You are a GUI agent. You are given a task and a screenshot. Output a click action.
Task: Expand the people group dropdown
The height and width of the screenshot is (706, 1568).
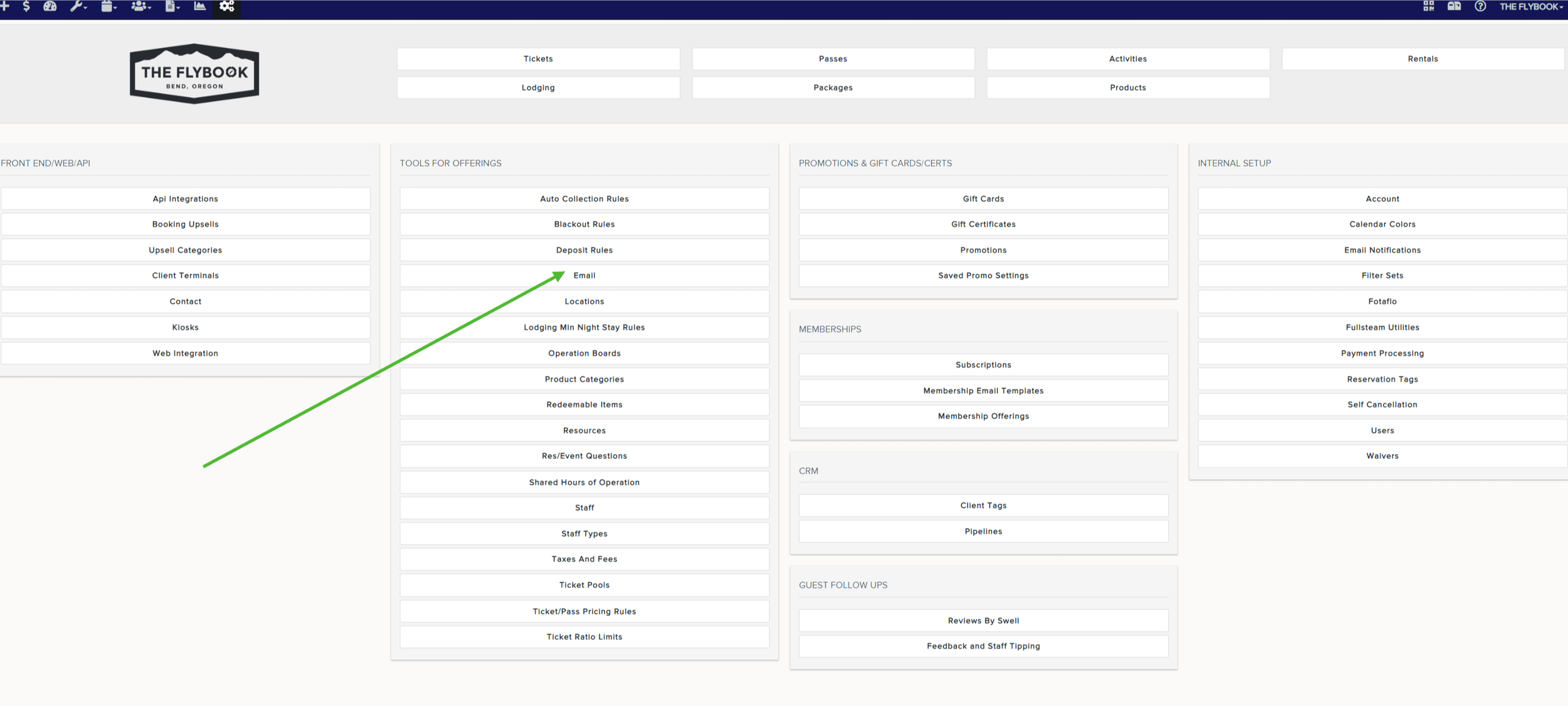[x=141, y=6]
